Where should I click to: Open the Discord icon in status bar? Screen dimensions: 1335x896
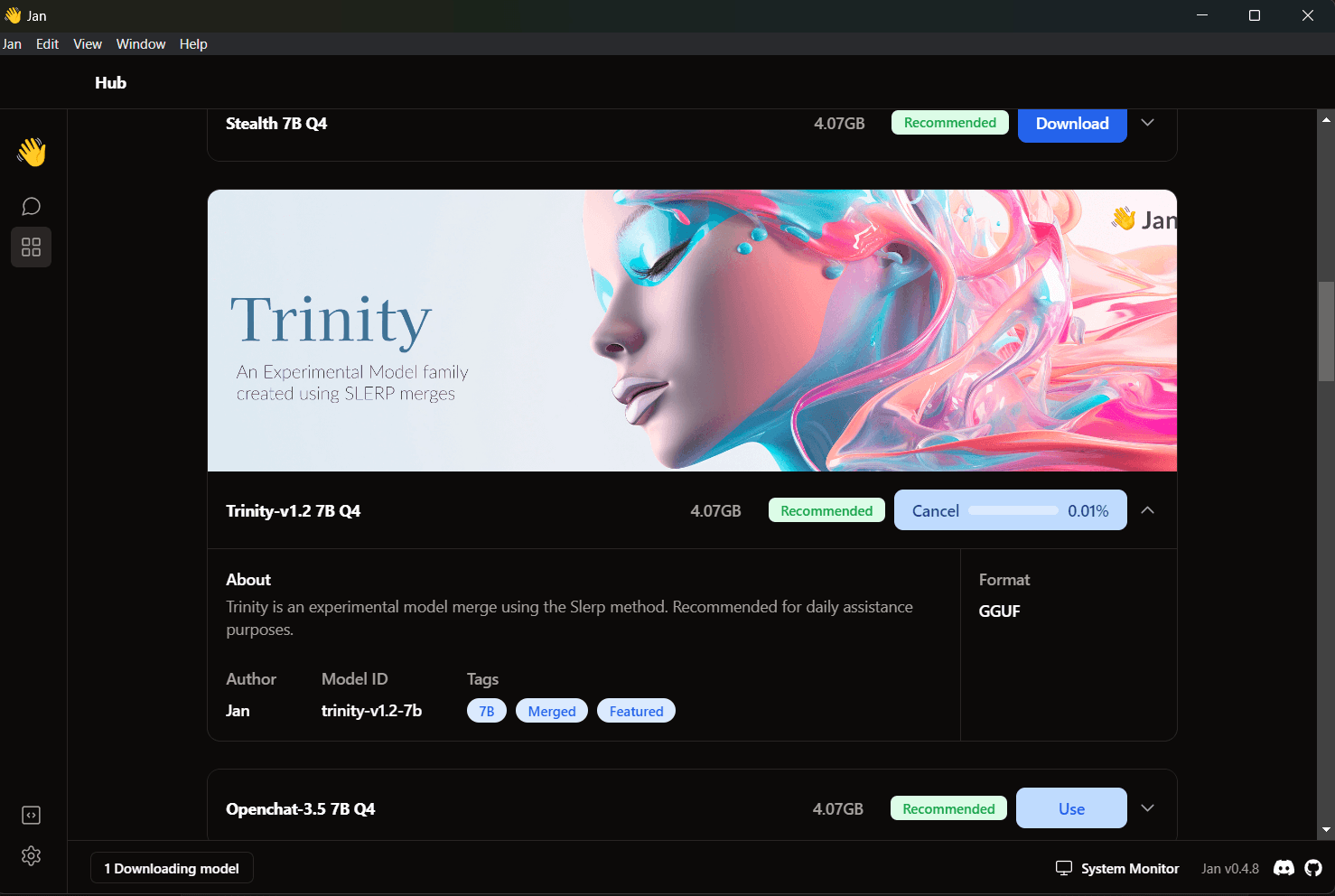coord(1284,868)
